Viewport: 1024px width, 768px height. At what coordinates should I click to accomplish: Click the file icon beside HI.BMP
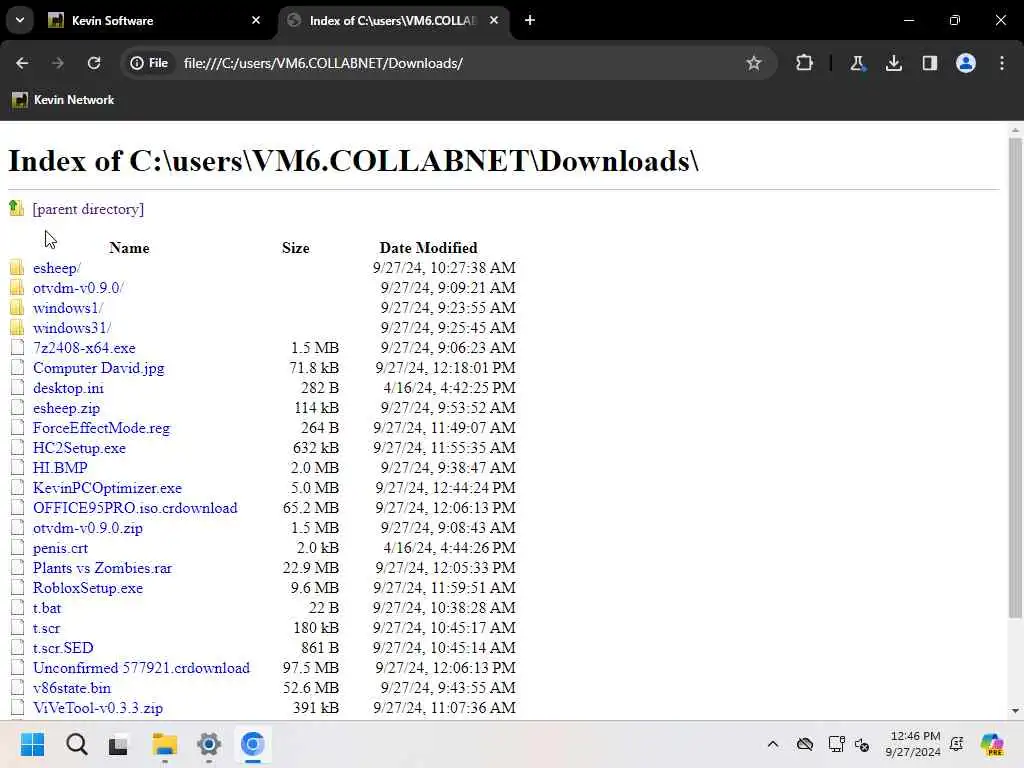18,468
